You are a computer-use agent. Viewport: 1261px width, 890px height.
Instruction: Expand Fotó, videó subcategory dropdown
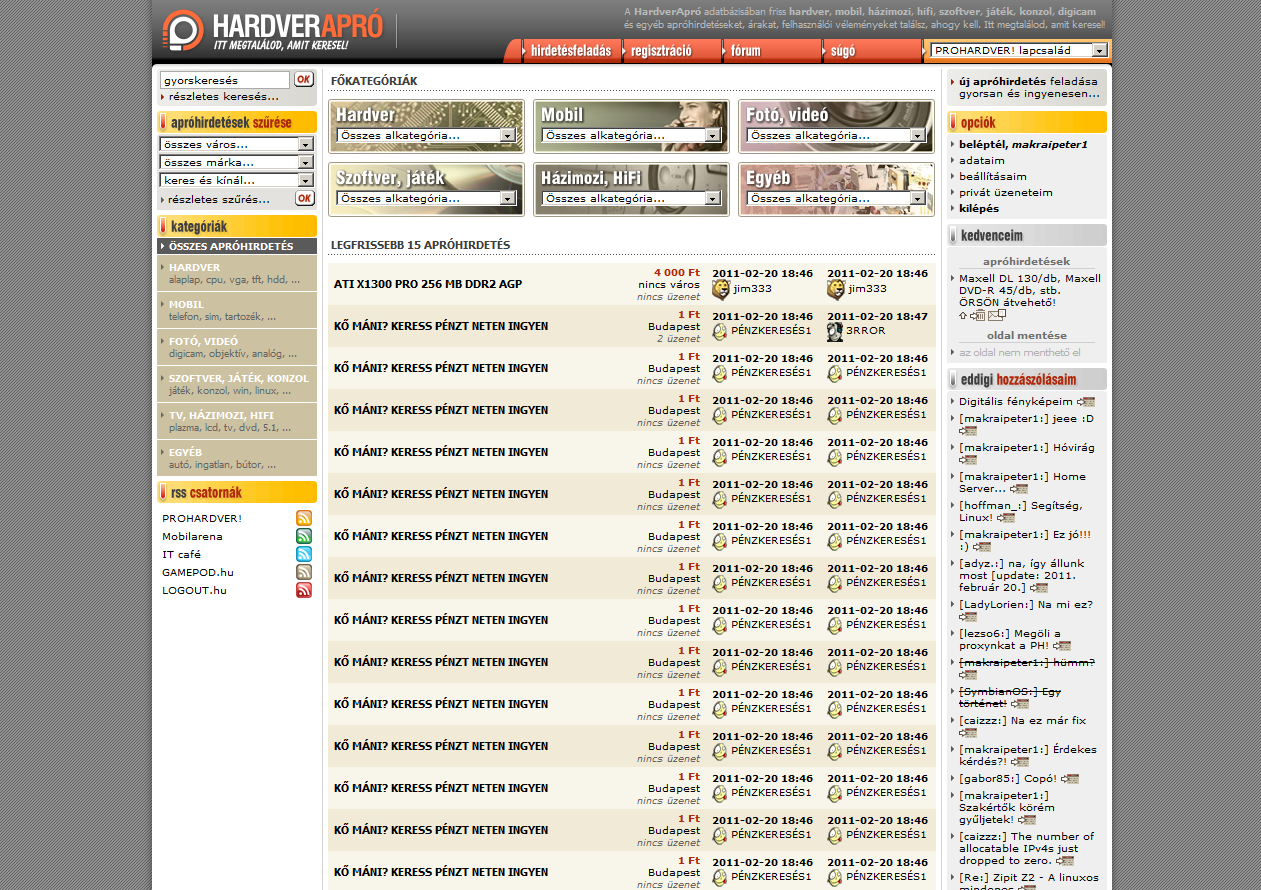pyautogui.click(x=837, y=135)
